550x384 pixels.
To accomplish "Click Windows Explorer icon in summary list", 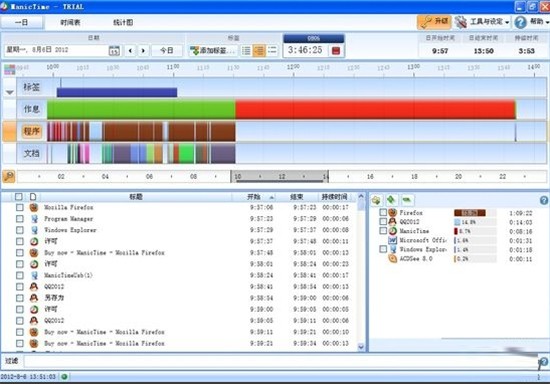I will coord(393,249).
